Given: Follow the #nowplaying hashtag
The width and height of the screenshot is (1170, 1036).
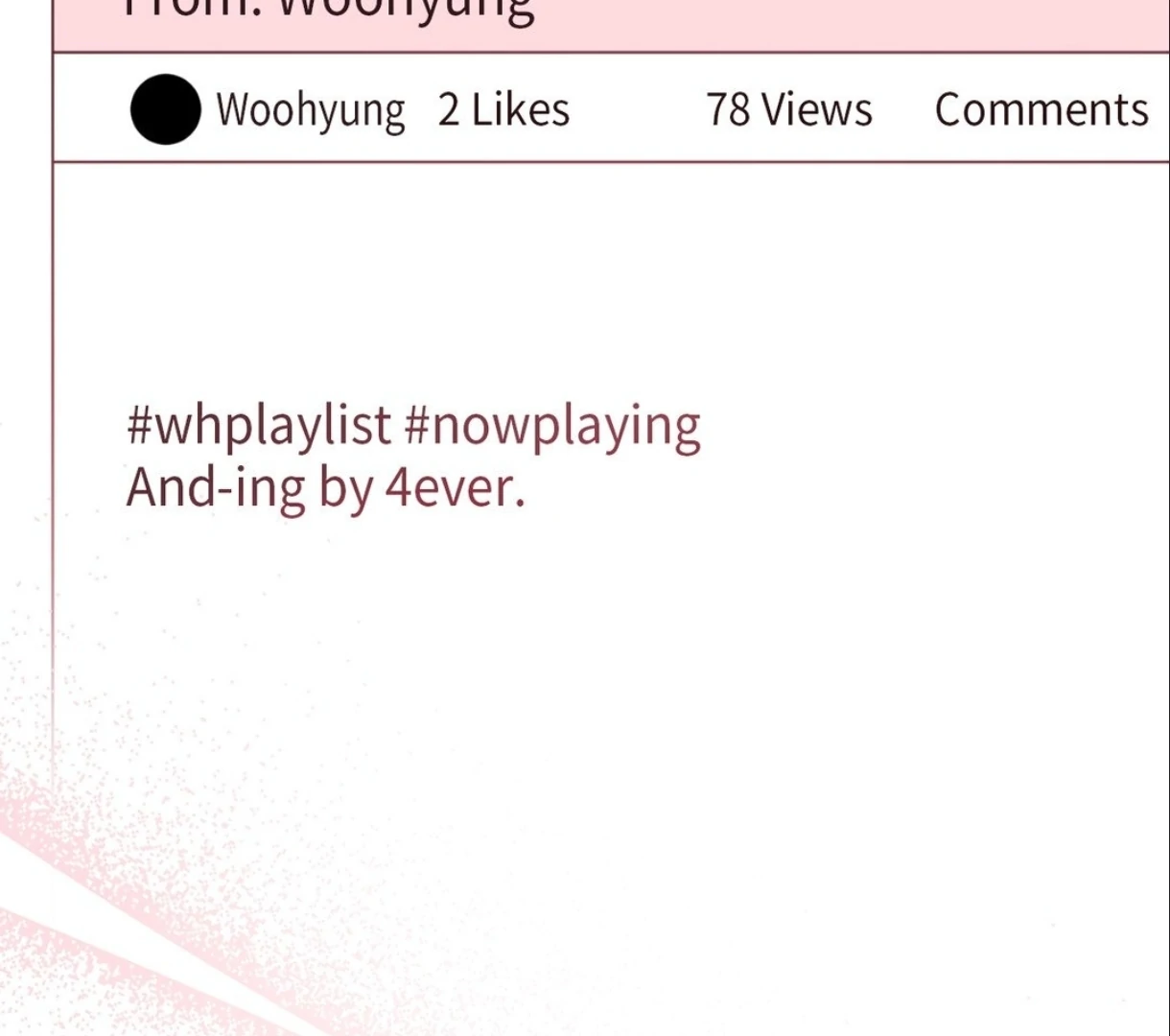Looking at the screenshot, I should (552, 425).
